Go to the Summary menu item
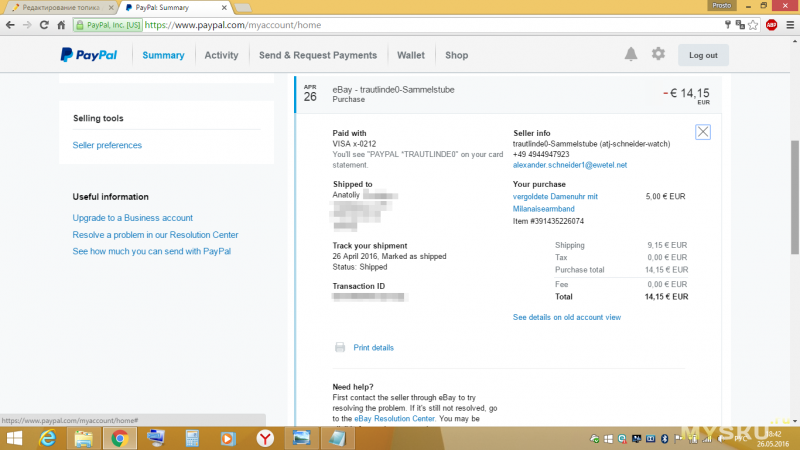800x450 pixels. [163, 55]
